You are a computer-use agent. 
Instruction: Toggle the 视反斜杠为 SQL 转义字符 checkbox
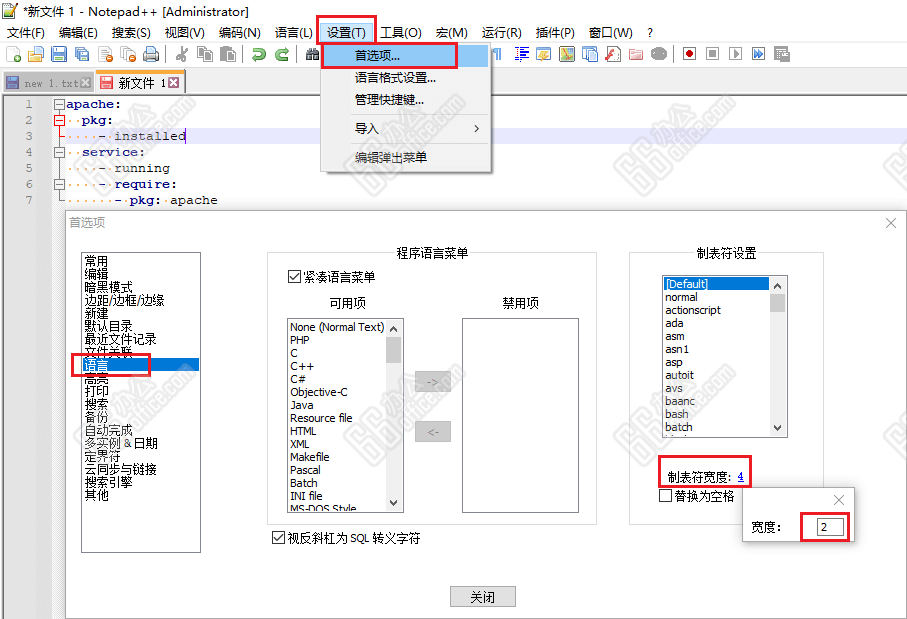coord(278,538)
